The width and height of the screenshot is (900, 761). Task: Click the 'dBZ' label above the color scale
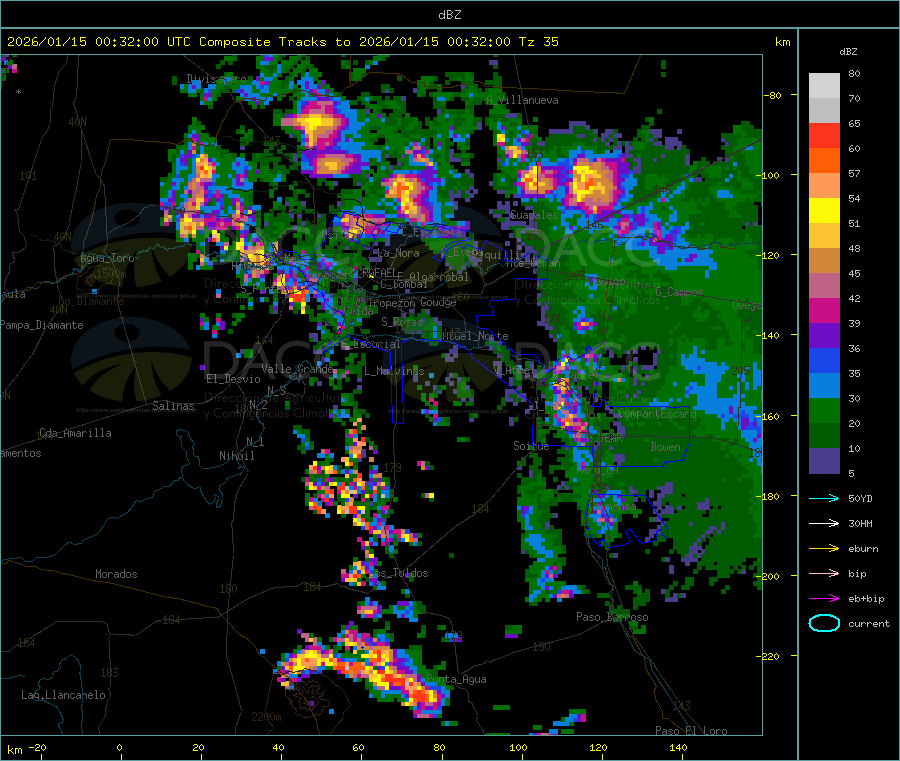848,52
